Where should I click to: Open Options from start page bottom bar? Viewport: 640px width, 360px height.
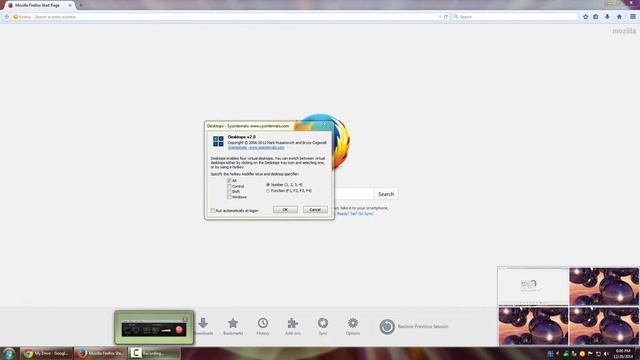pyautogui.click(x=353, y=327)
